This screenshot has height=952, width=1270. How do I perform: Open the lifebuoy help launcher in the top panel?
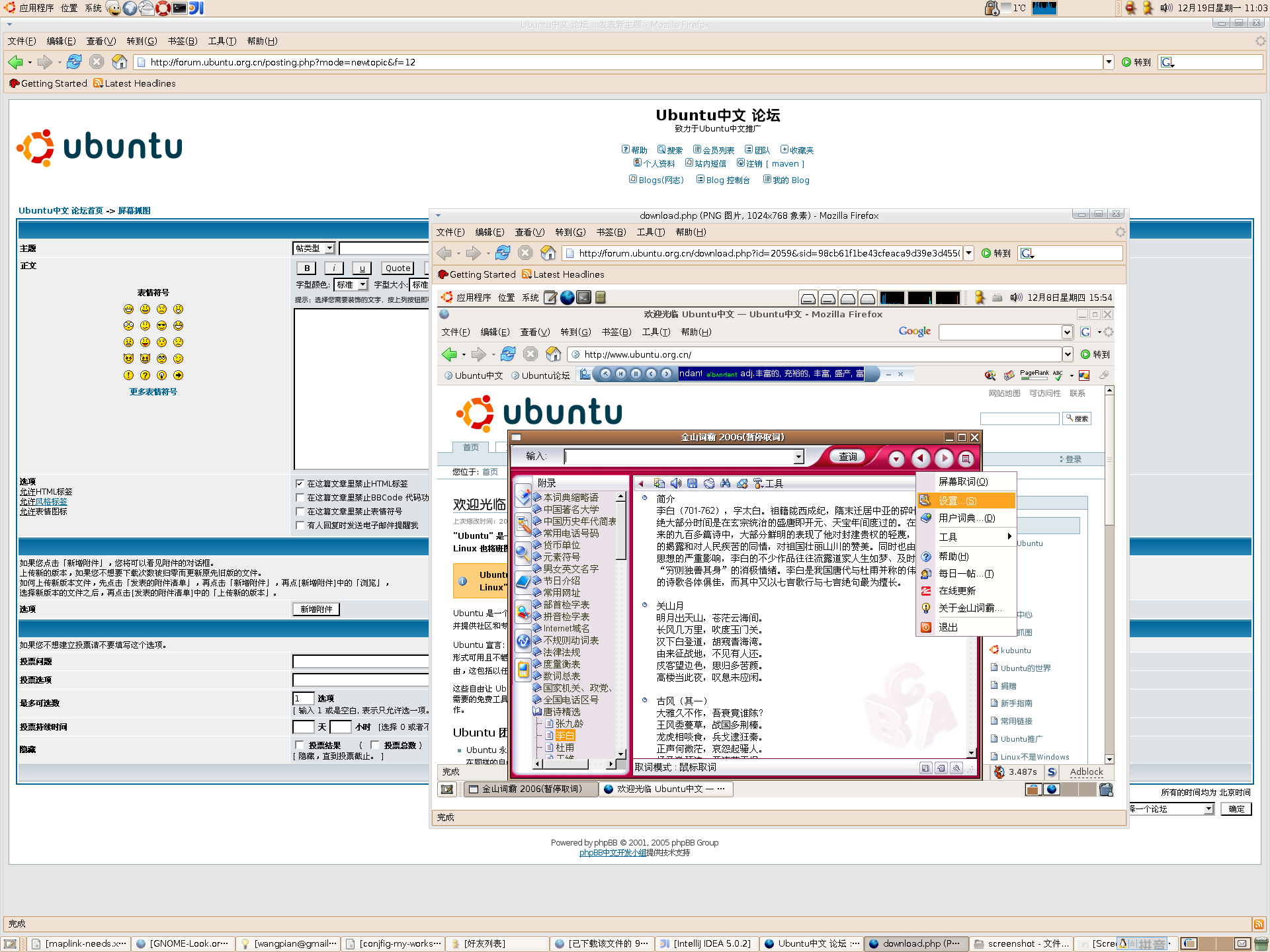(163, 8)
